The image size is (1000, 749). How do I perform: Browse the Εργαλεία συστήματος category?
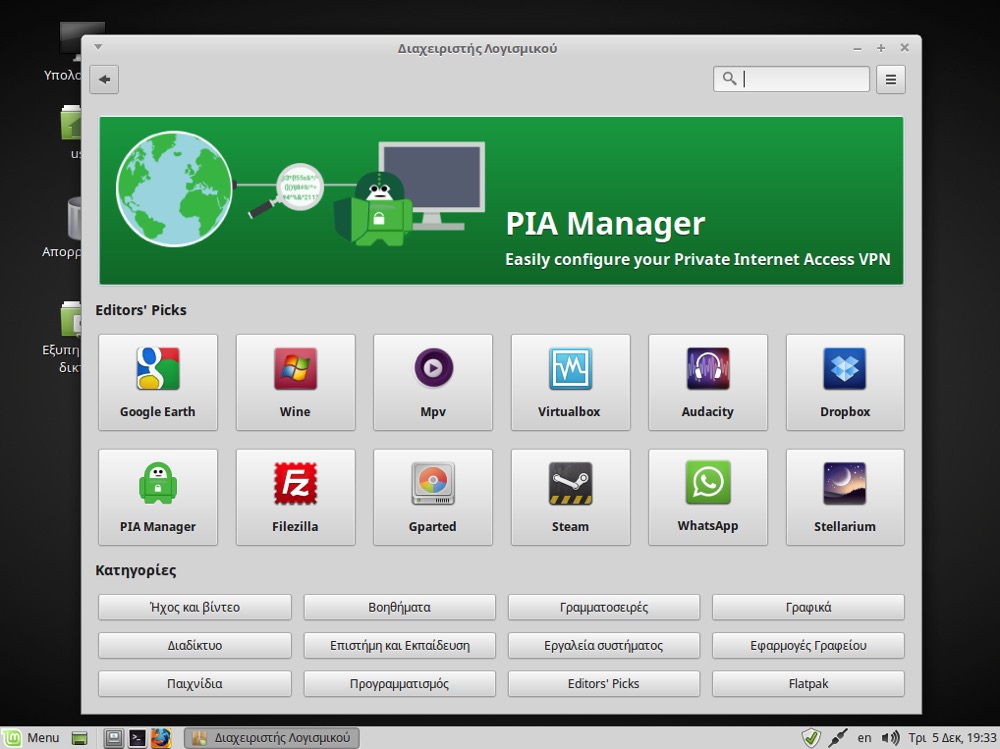(603, 646)
